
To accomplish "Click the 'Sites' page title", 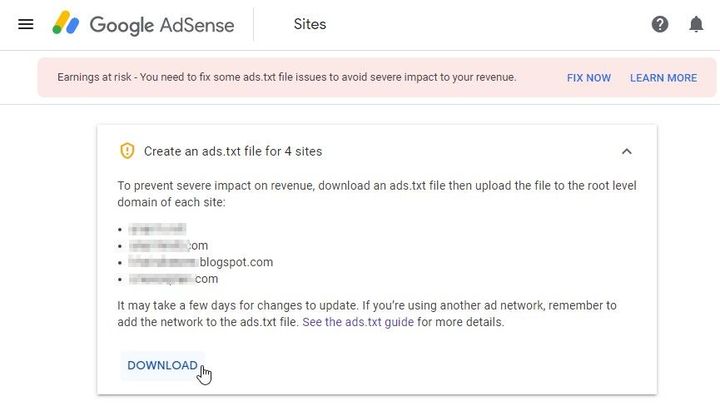I will 310,24.
